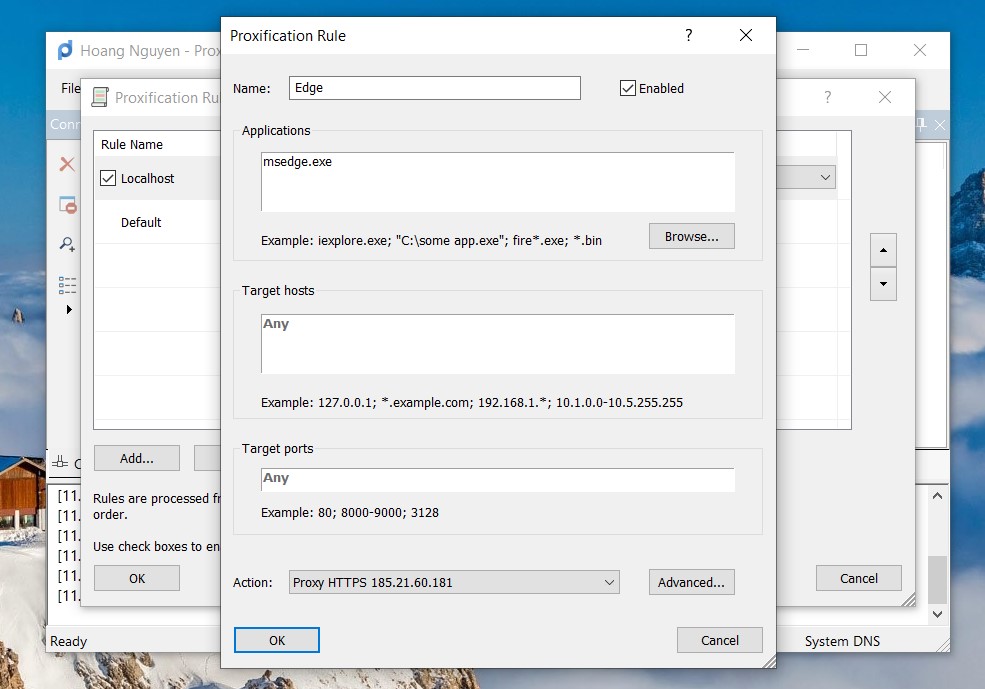Image resolution: width=985 pixels, height=689 pixels.
Task: Select the Default rule in rules list
Action: (x=141, y=223)
